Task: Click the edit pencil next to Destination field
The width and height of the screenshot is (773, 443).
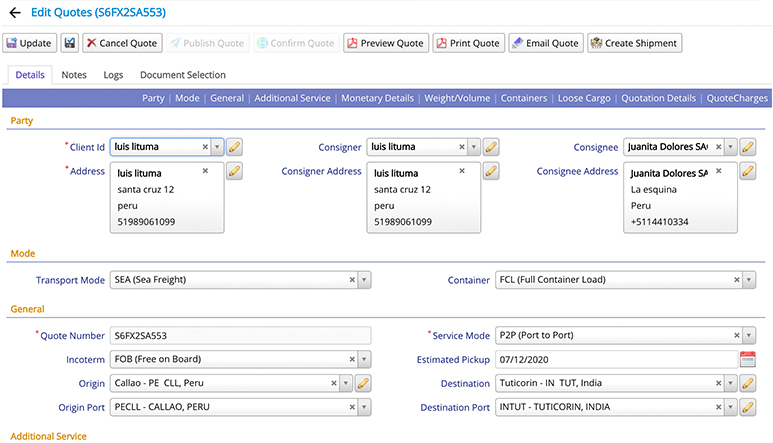Action: [747, 383]
